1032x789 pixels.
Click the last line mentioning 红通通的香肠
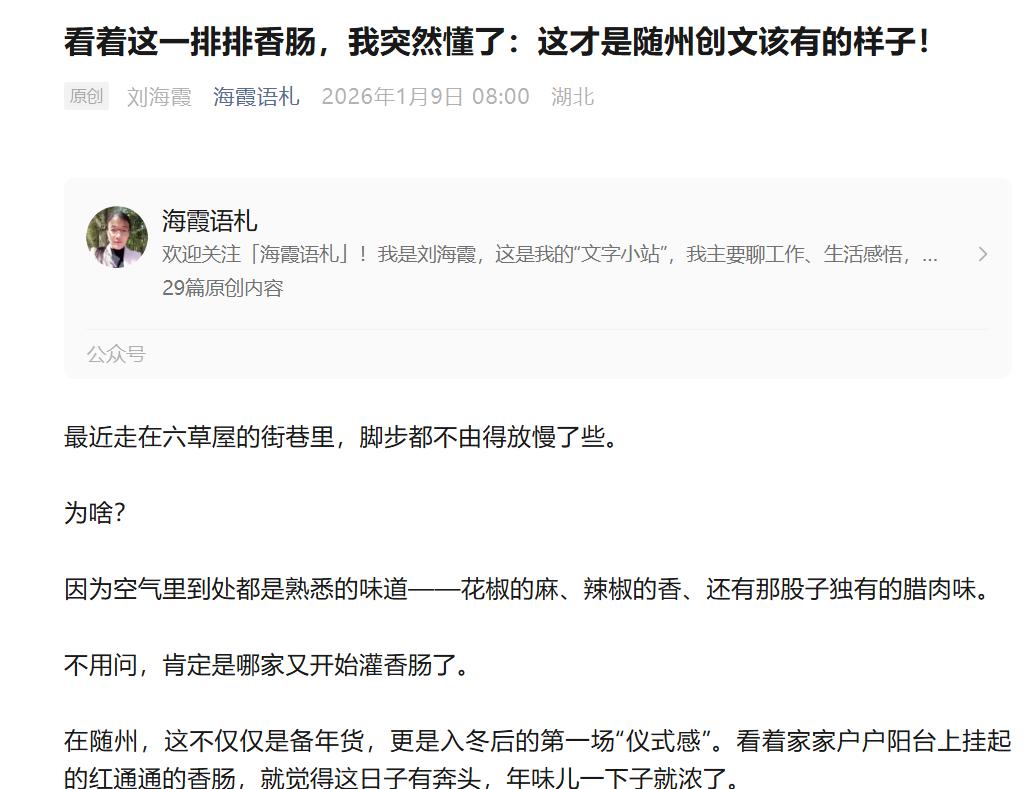[402, 778]
